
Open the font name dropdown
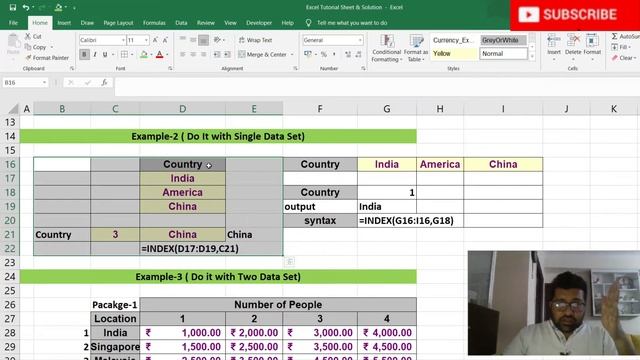(123, 40)
